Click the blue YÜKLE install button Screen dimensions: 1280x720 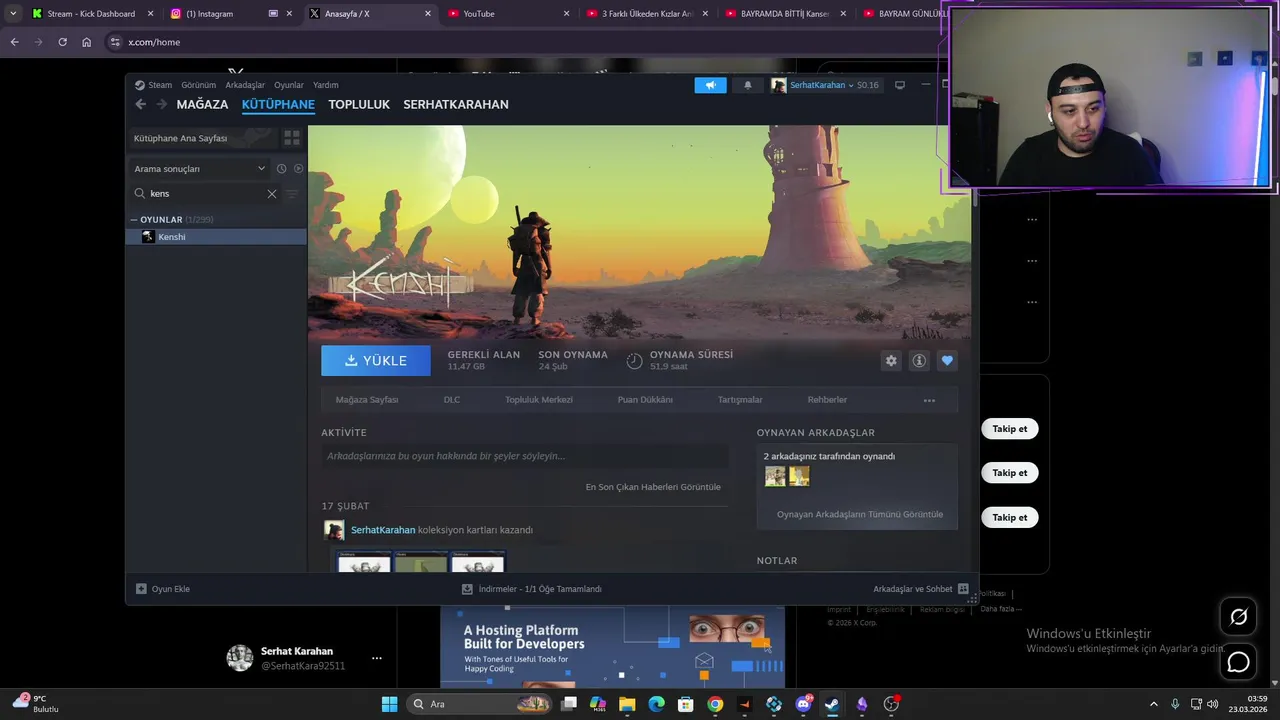(376, 361)
